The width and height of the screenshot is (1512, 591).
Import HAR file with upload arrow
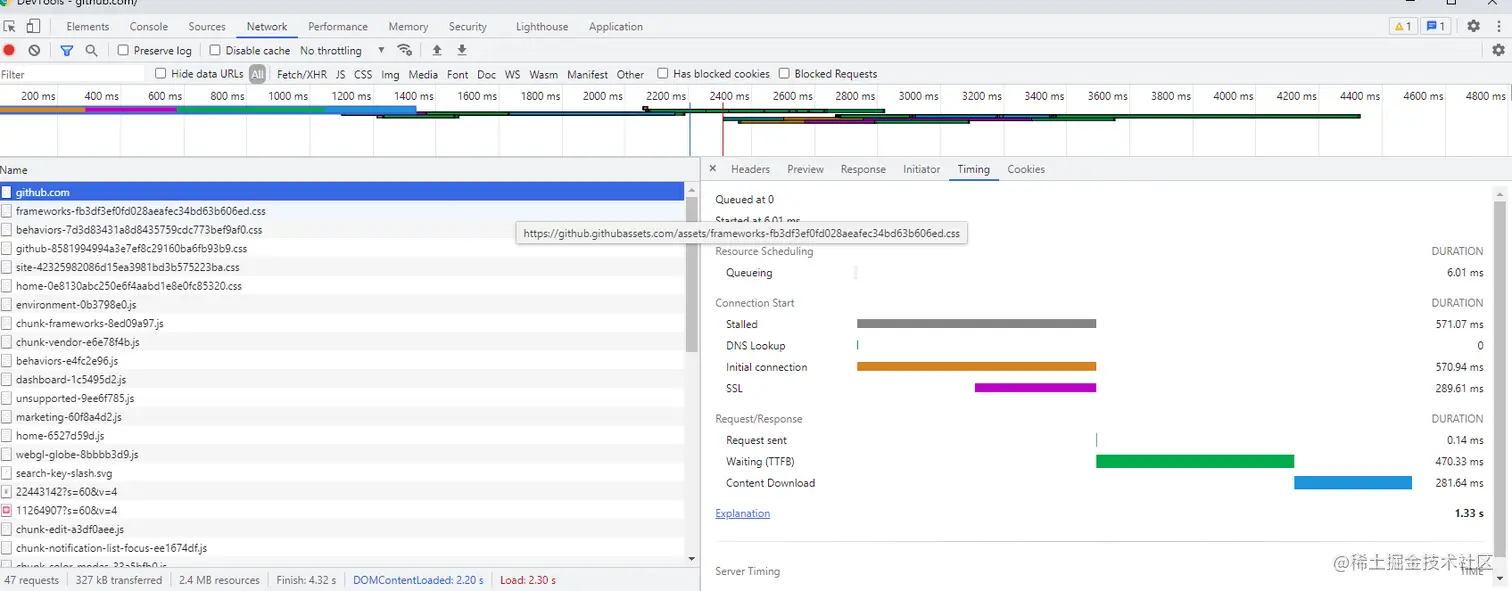[437, 50]
